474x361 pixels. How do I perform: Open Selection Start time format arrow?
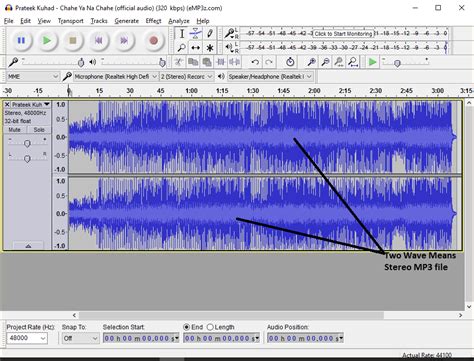(x=177, y=338)
